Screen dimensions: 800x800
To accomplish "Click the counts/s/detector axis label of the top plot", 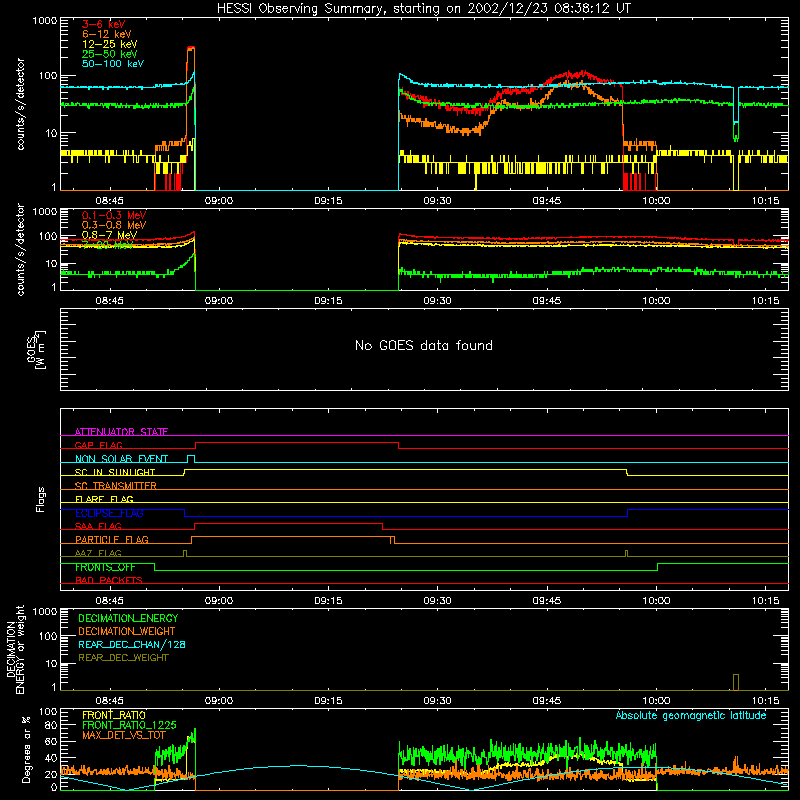I will click(x=20, y=104).
